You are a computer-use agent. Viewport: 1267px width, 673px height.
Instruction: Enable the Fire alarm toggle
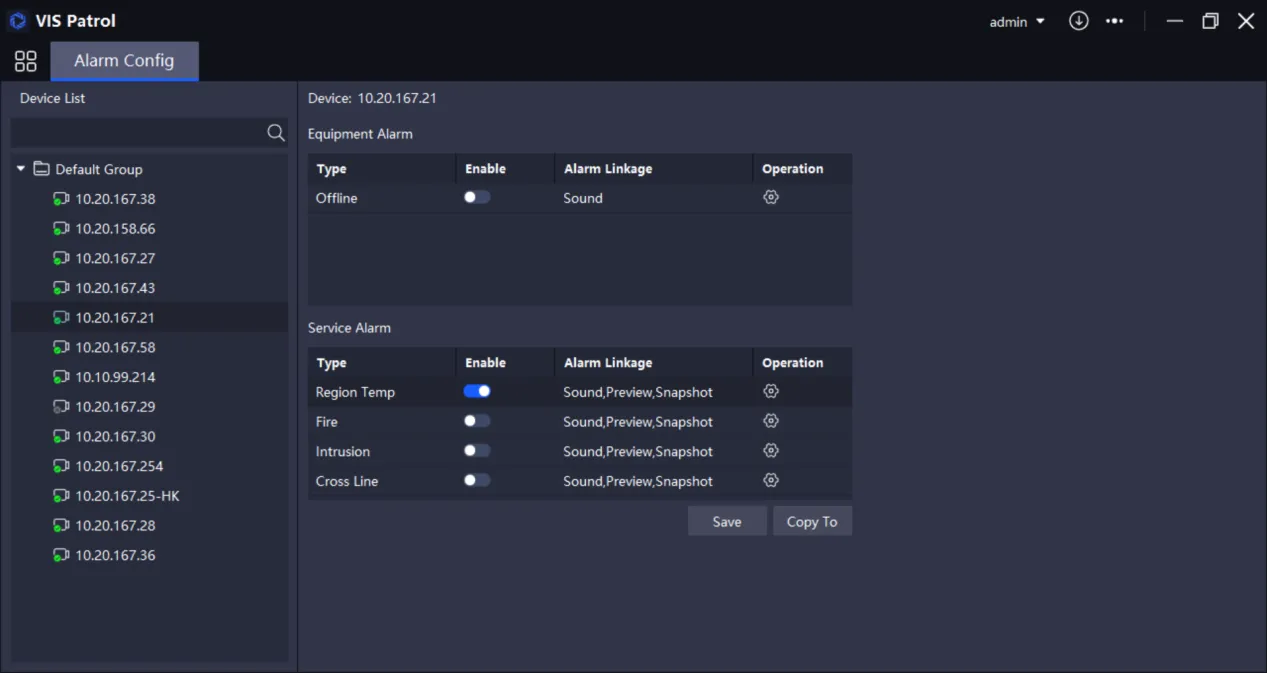tap(477, 421)
